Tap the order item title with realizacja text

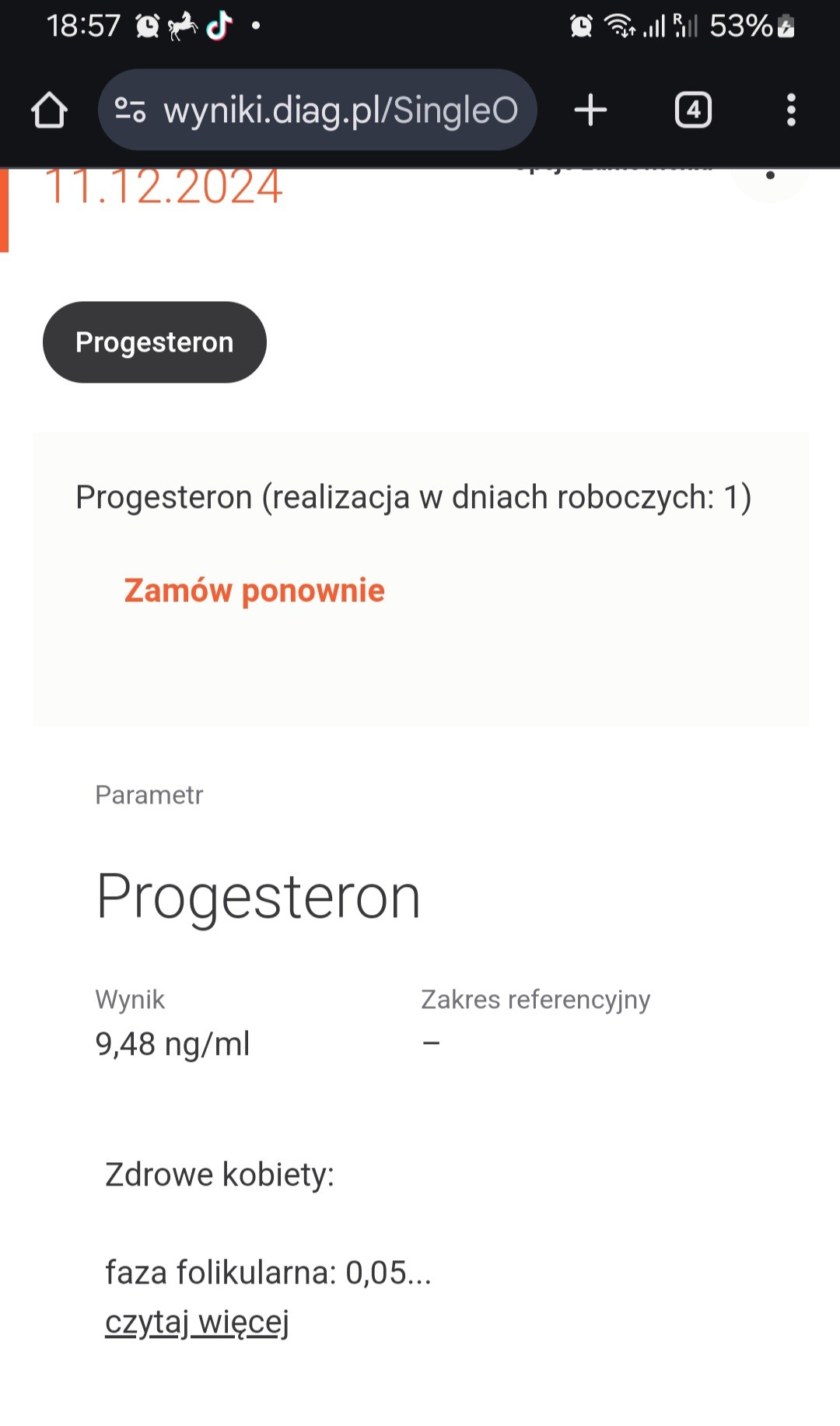413,497
